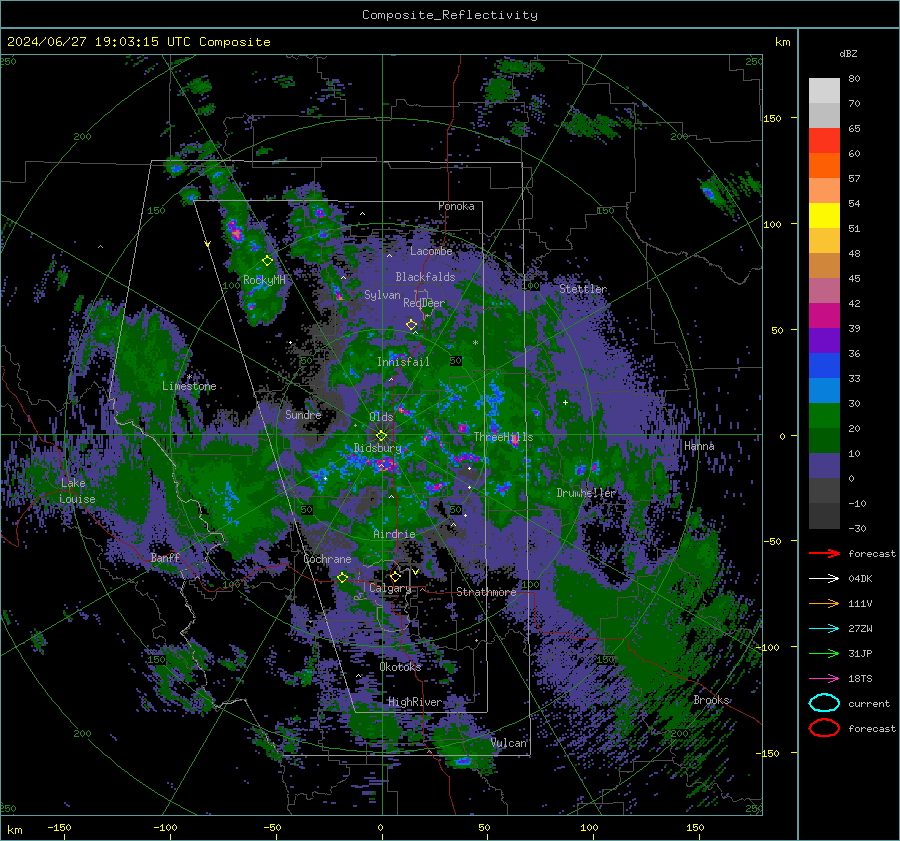Select the light grey 80 dBZ swatch
Image resolution: width=900 pixels, height=841 pixels.
tap(824, 90)
